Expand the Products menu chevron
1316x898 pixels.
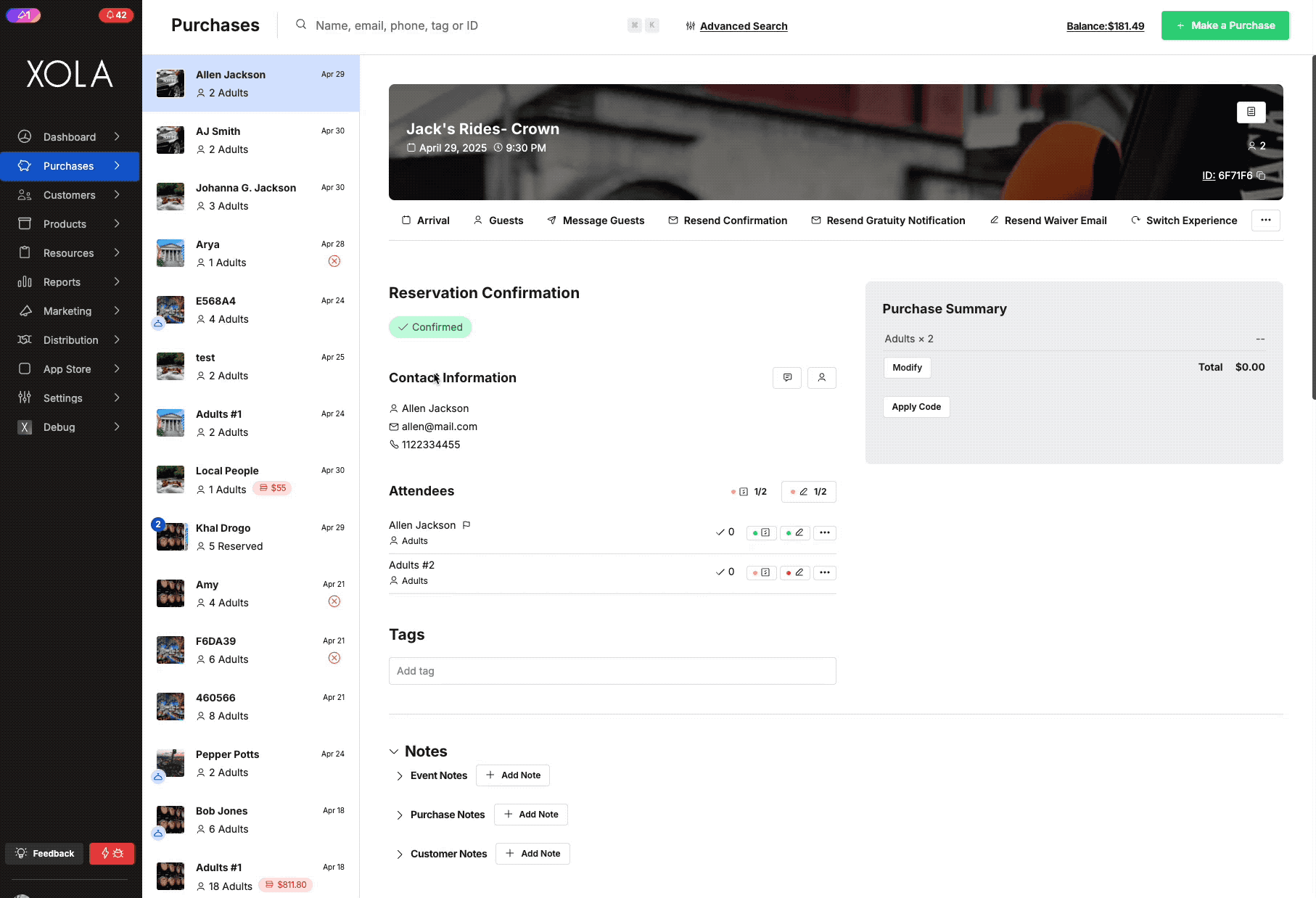tap(117, 223)
